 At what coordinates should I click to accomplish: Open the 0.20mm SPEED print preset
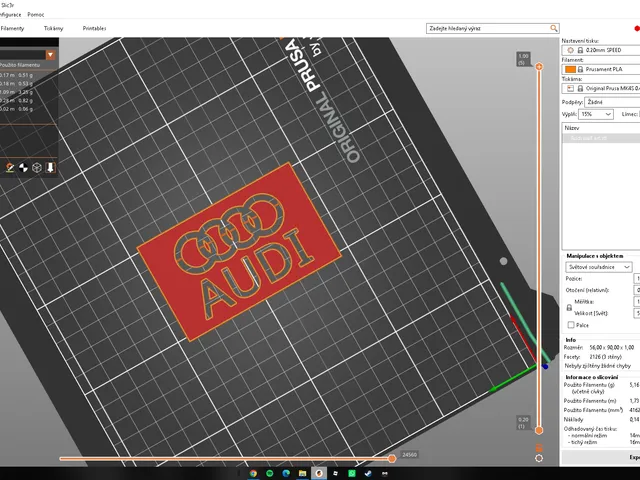[601, 50]
